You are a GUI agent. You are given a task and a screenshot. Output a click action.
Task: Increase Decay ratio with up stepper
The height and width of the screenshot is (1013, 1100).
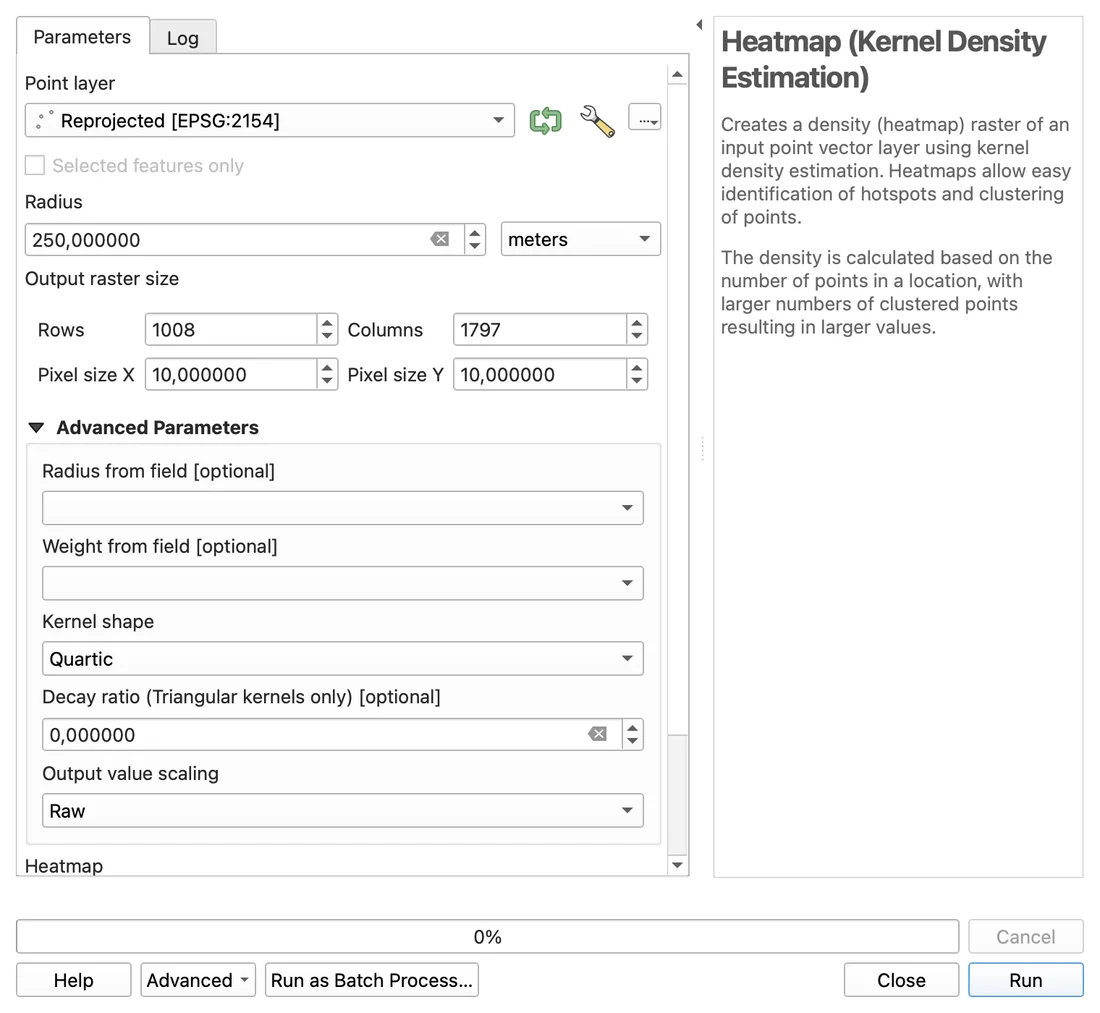click(x=633, y=727)
